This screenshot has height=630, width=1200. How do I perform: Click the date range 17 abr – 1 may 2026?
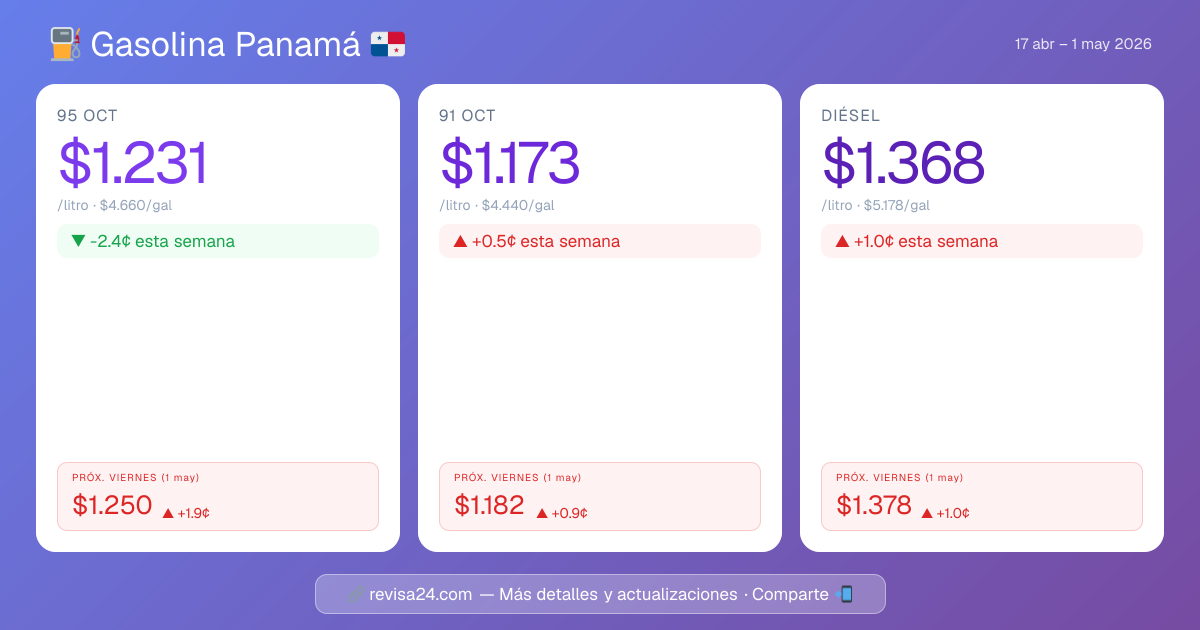[x=1083, y=44]
